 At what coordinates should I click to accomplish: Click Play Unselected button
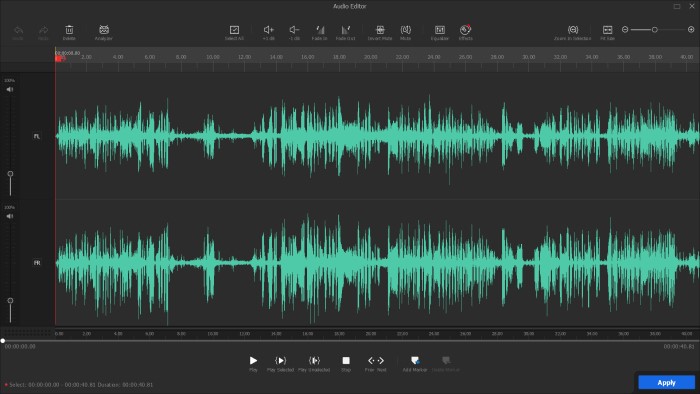(x=314, y=361)
